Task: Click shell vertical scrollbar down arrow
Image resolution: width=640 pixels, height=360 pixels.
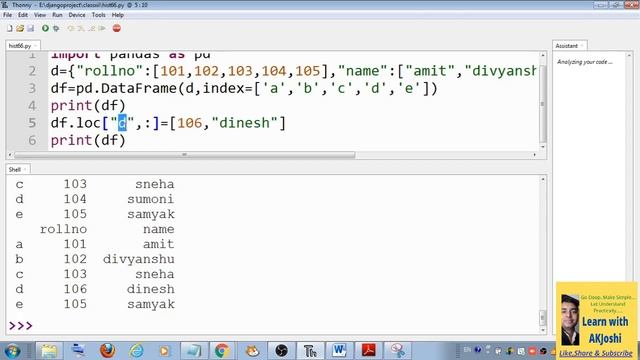Action: click(x=543, y=330)
